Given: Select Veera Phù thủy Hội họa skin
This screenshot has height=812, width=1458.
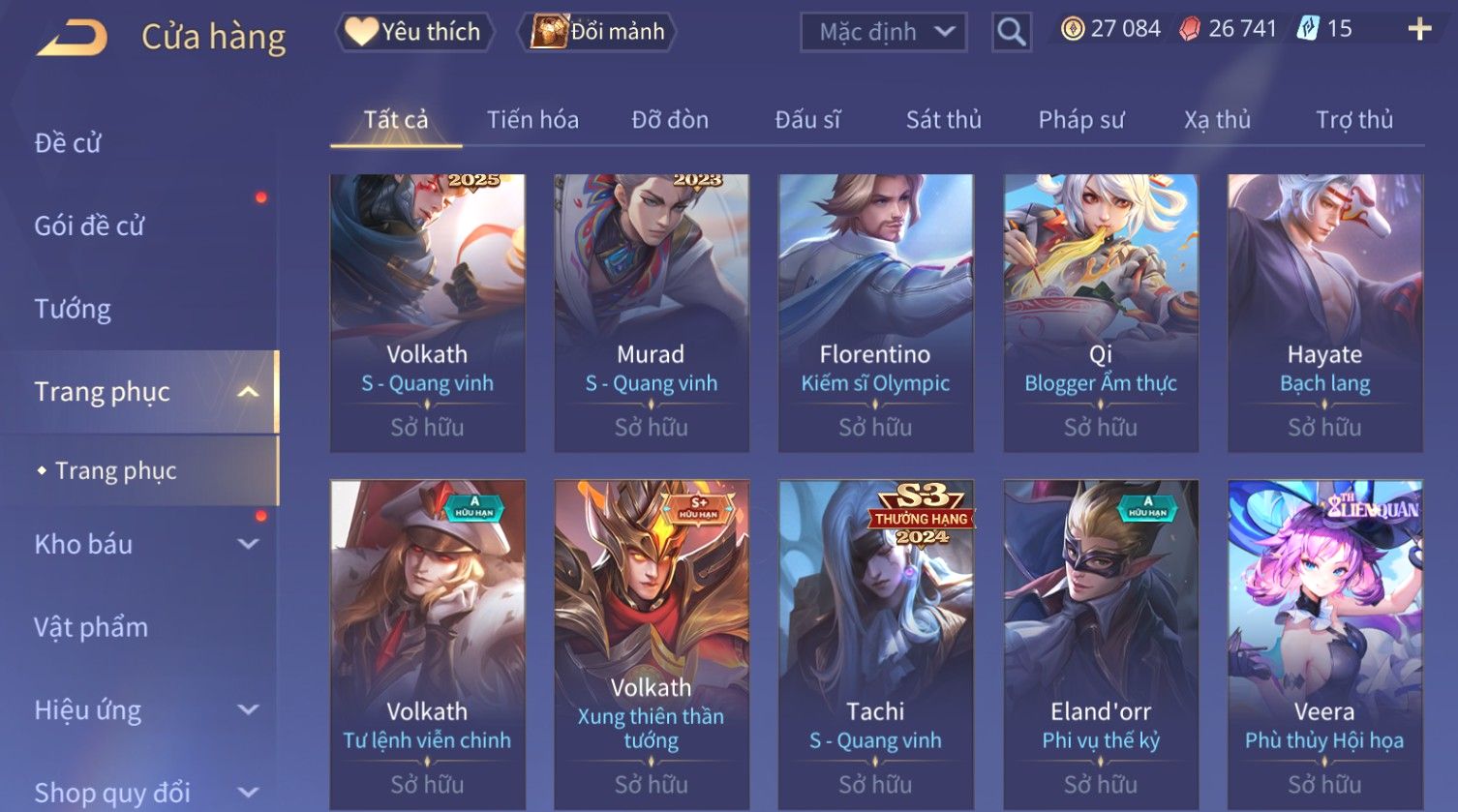Looking at the screenshot, I should point(1325,645).
